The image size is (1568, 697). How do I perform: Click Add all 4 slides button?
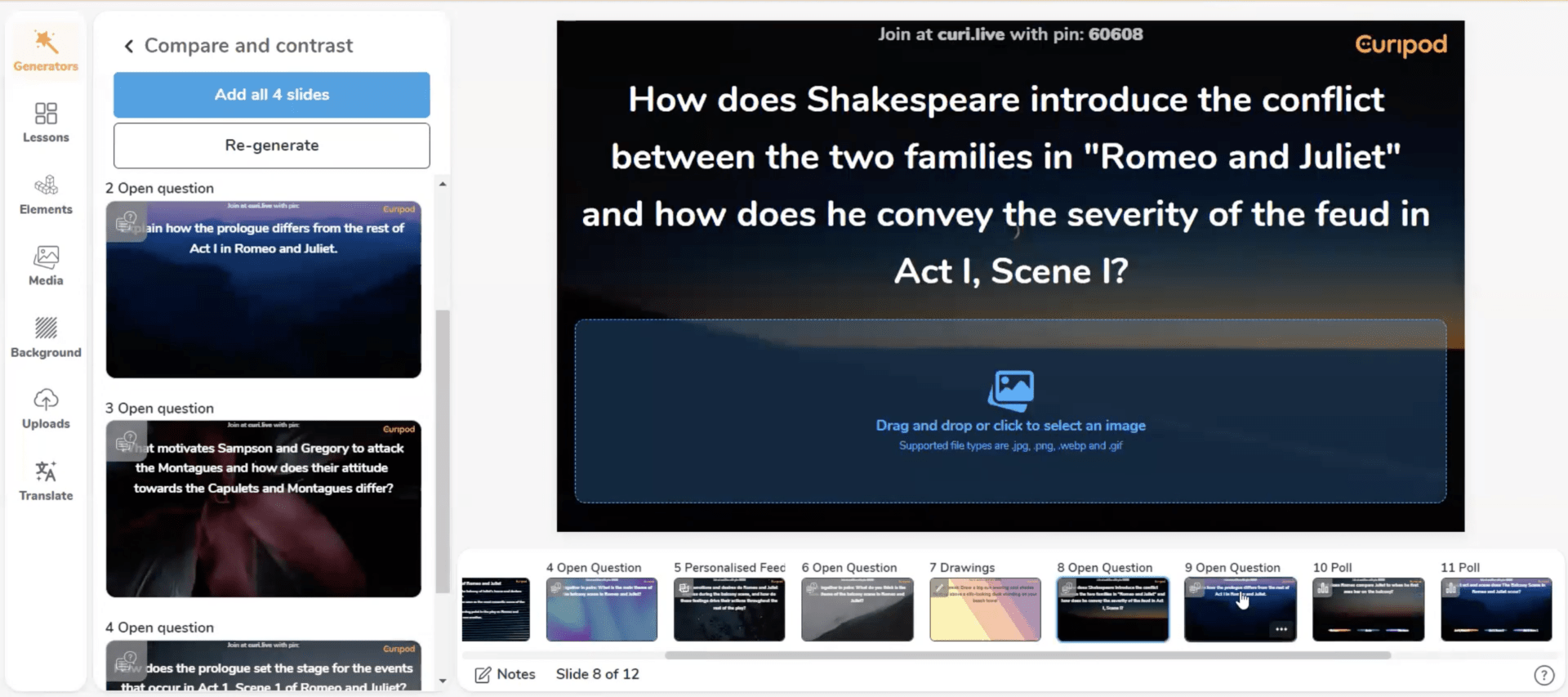tap(271, 95)
